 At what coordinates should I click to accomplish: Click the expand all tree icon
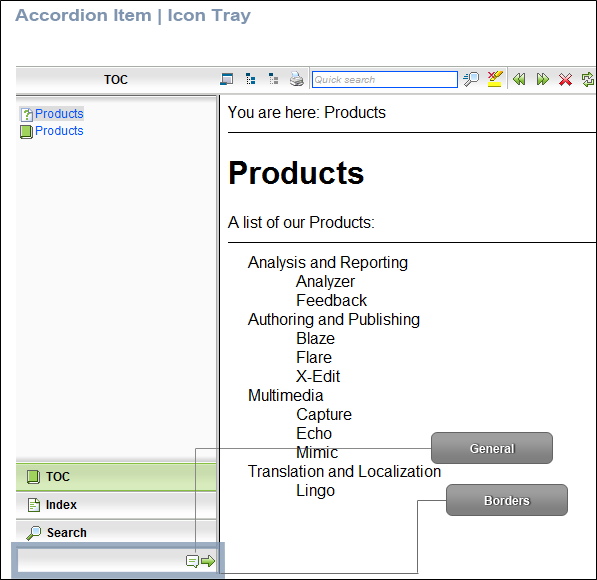coord(250,79)
